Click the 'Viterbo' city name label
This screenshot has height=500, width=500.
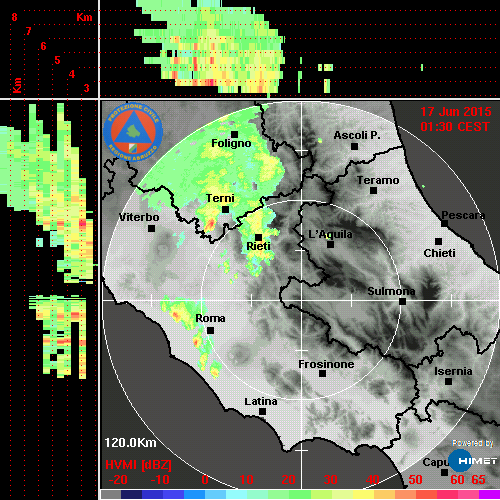[x=139, y=217]
